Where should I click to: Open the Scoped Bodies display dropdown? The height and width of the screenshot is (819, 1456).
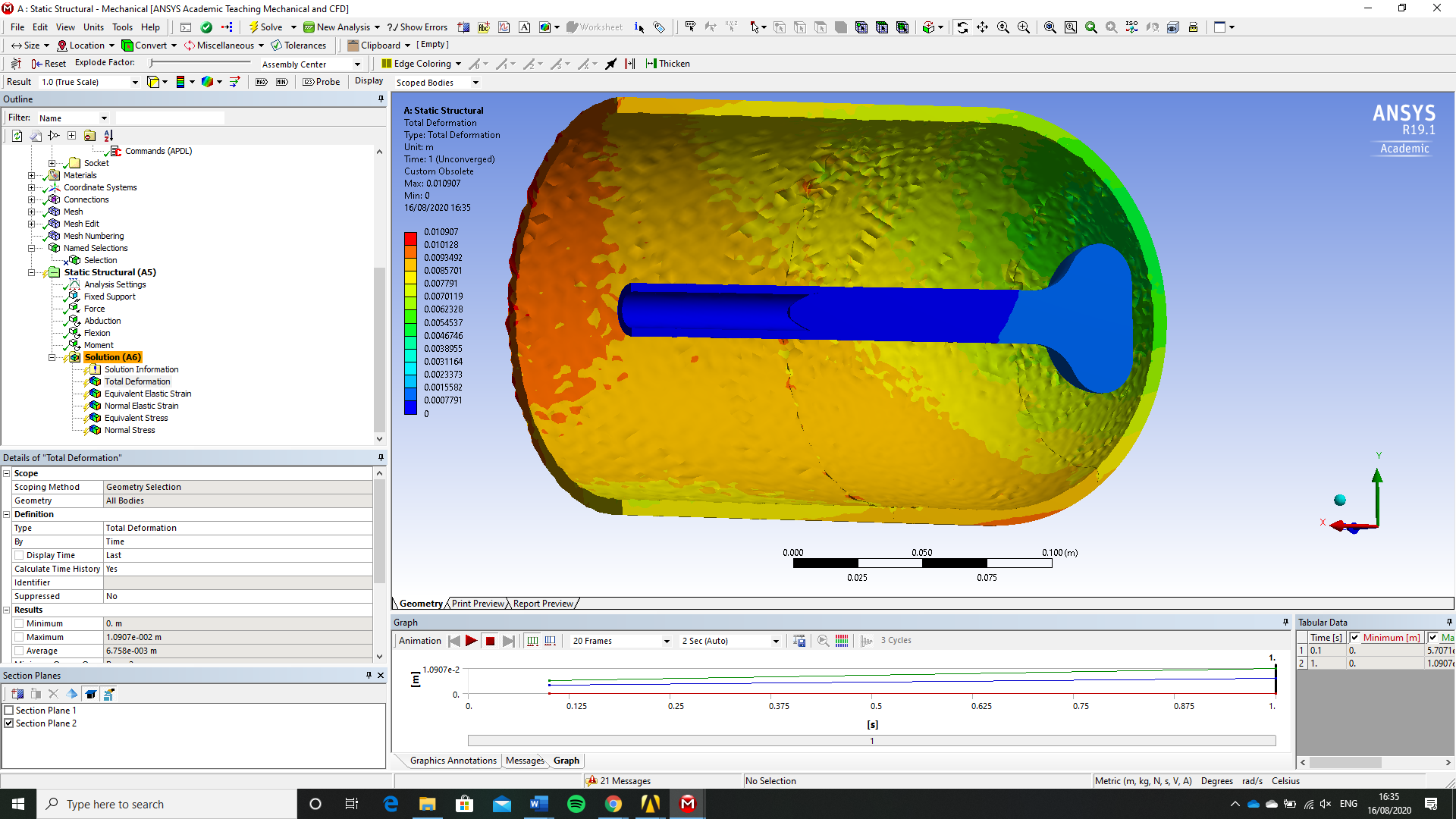point(475,83)
